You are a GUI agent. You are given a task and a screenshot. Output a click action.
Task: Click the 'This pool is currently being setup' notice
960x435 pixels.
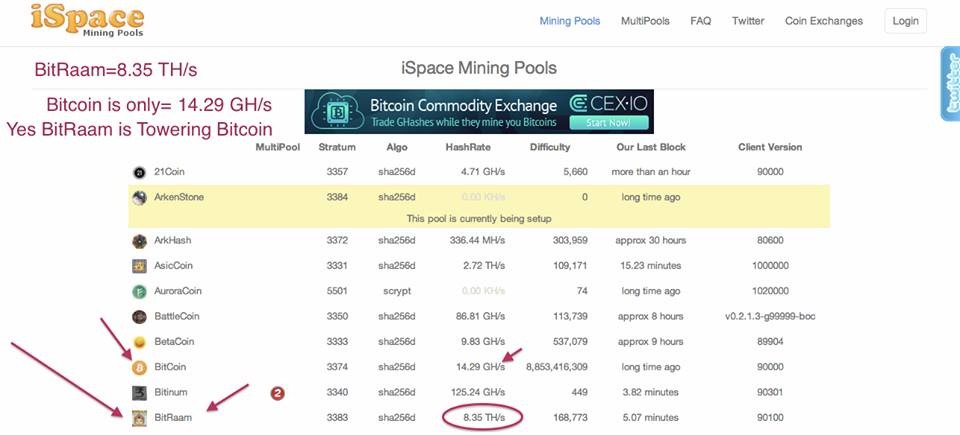coord(479,219)
